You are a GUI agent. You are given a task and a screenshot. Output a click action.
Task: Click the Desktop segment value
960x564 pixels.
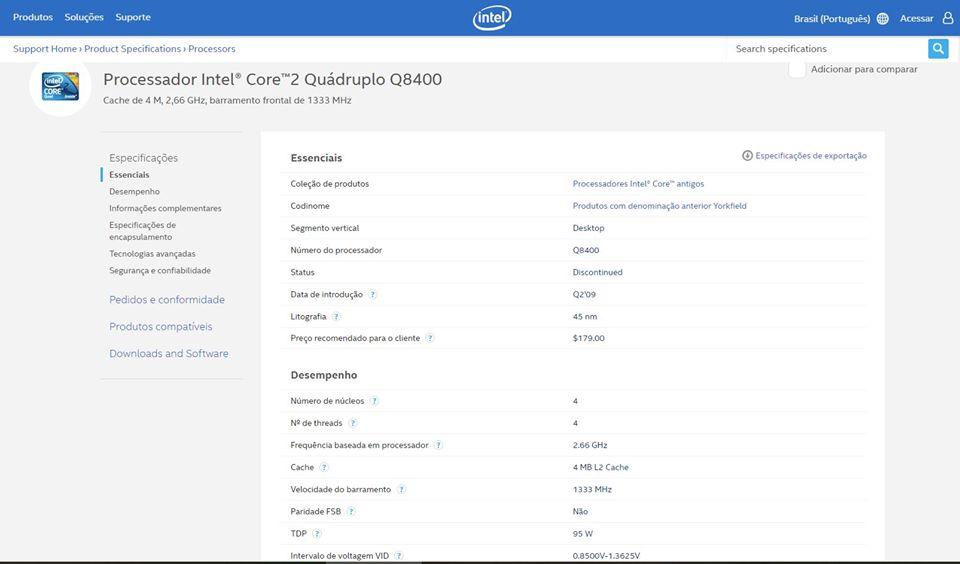click(x=588, y=228)
